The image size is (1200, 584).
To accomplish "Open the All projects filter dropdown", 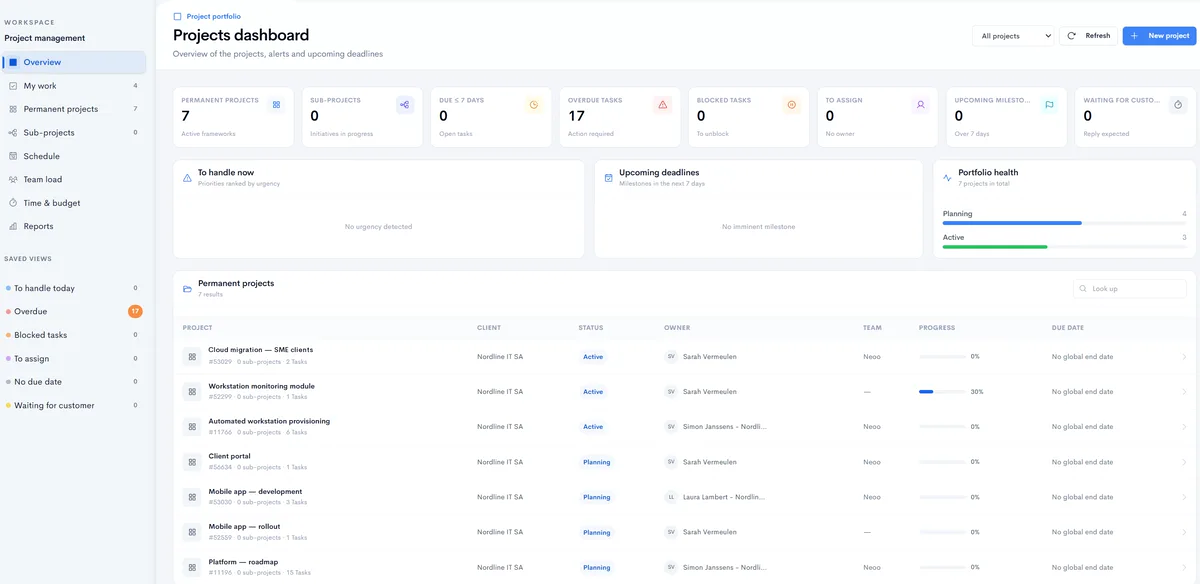I will click(1013, 36).
